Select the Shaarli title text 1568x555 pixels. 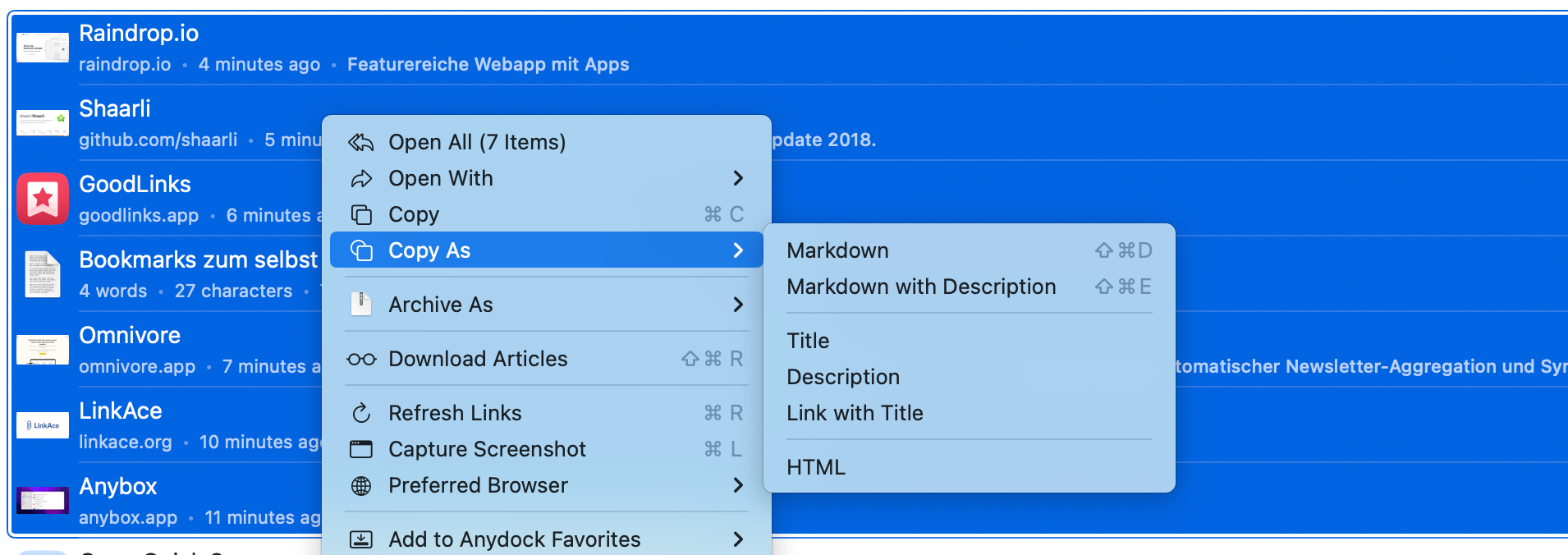(x=115, y=108)
